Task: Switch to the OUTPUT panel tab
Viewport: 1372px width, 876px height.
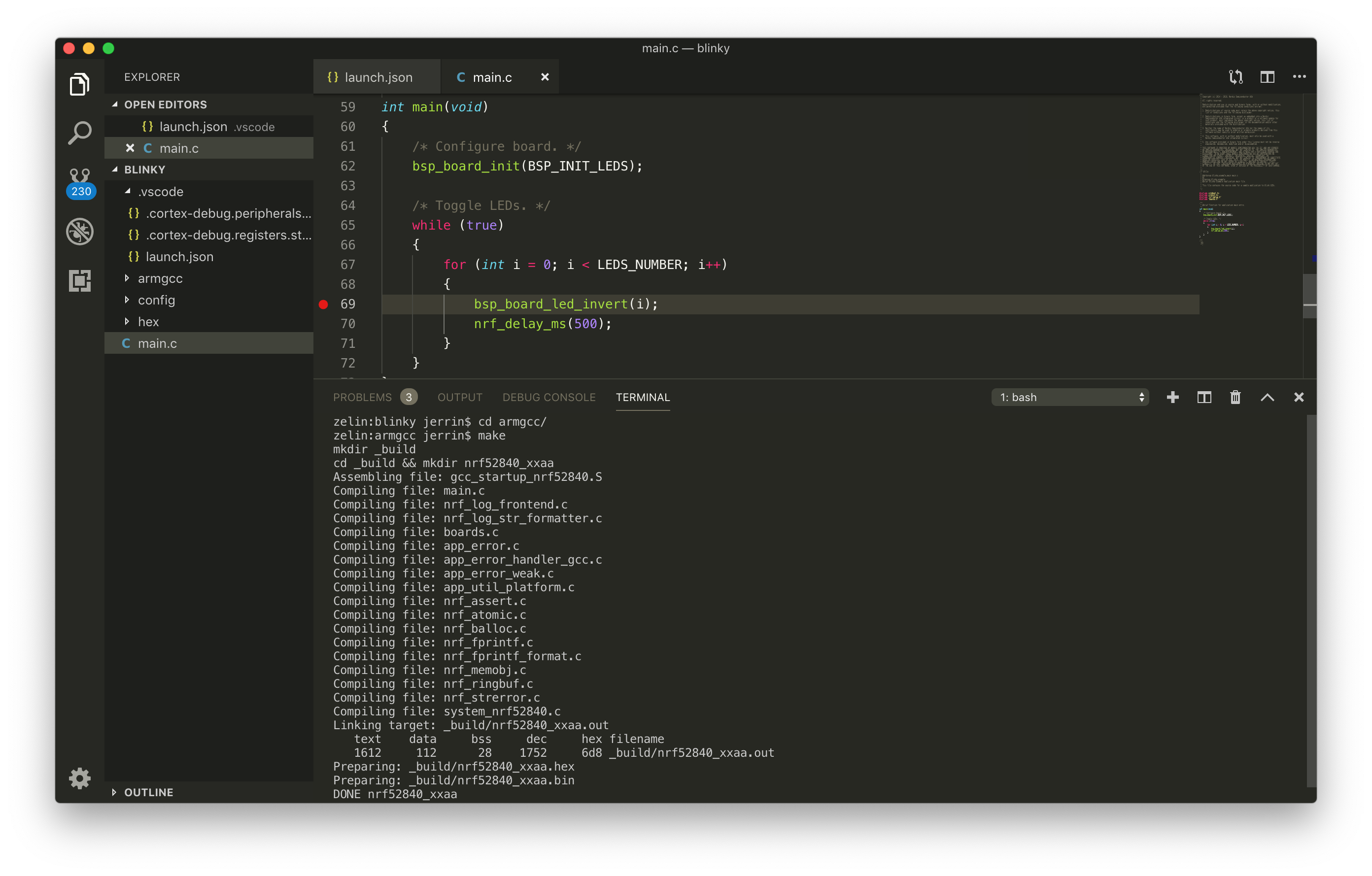Action: tap(459, 397)
